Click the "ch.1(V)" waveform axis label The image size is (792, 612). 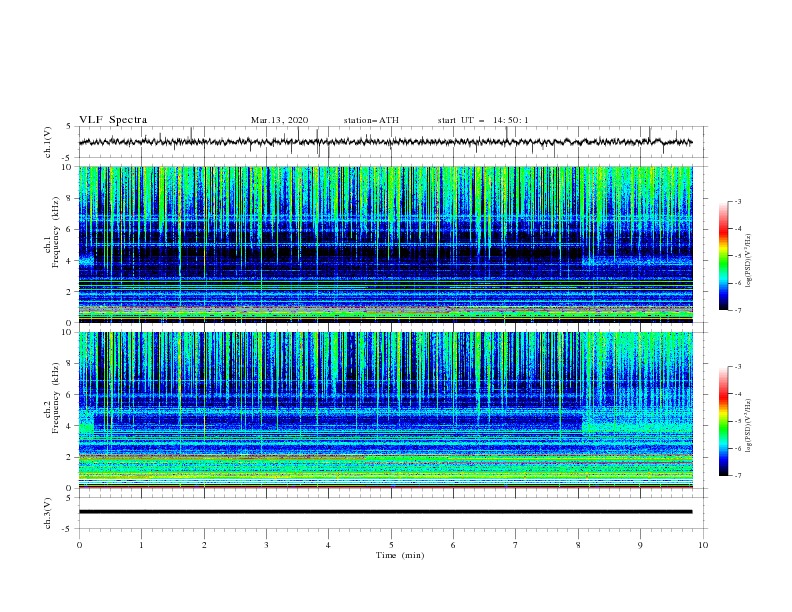coord(48,142)
